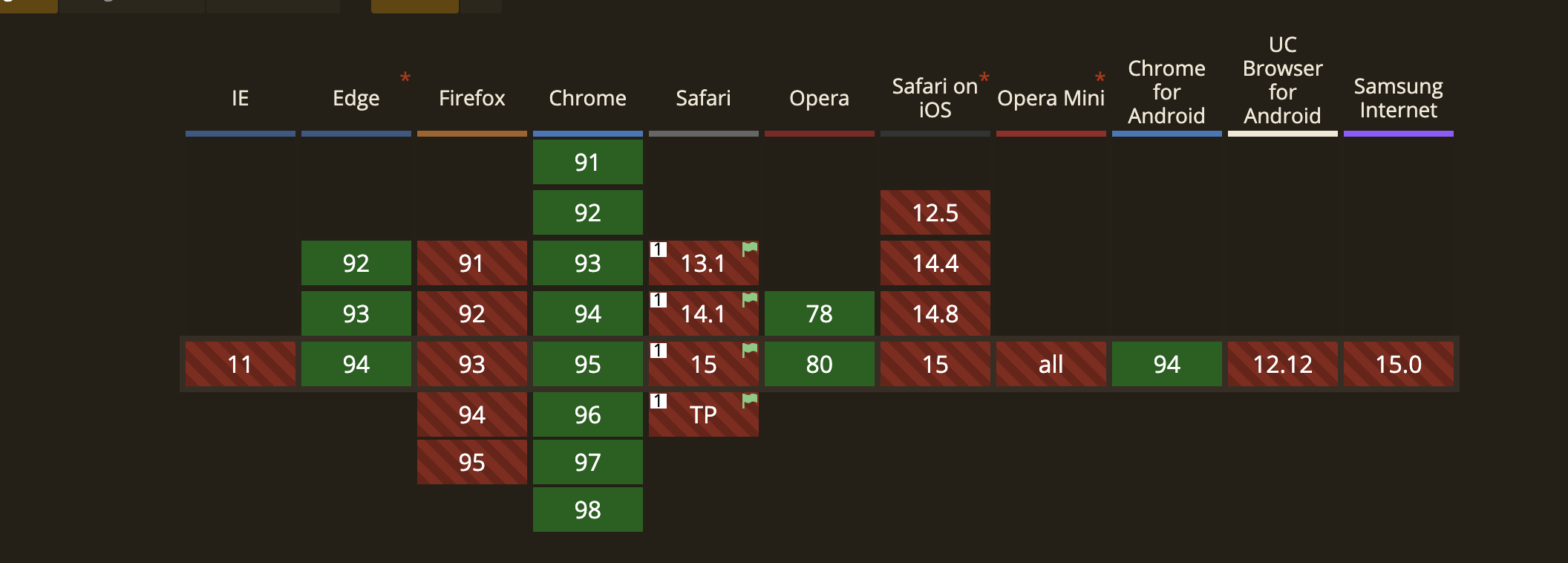Image resolution: width=1568 pixels, height=563 pixels.
Task: Click the flag icon on Safari TP
Action: pos(750,400)
